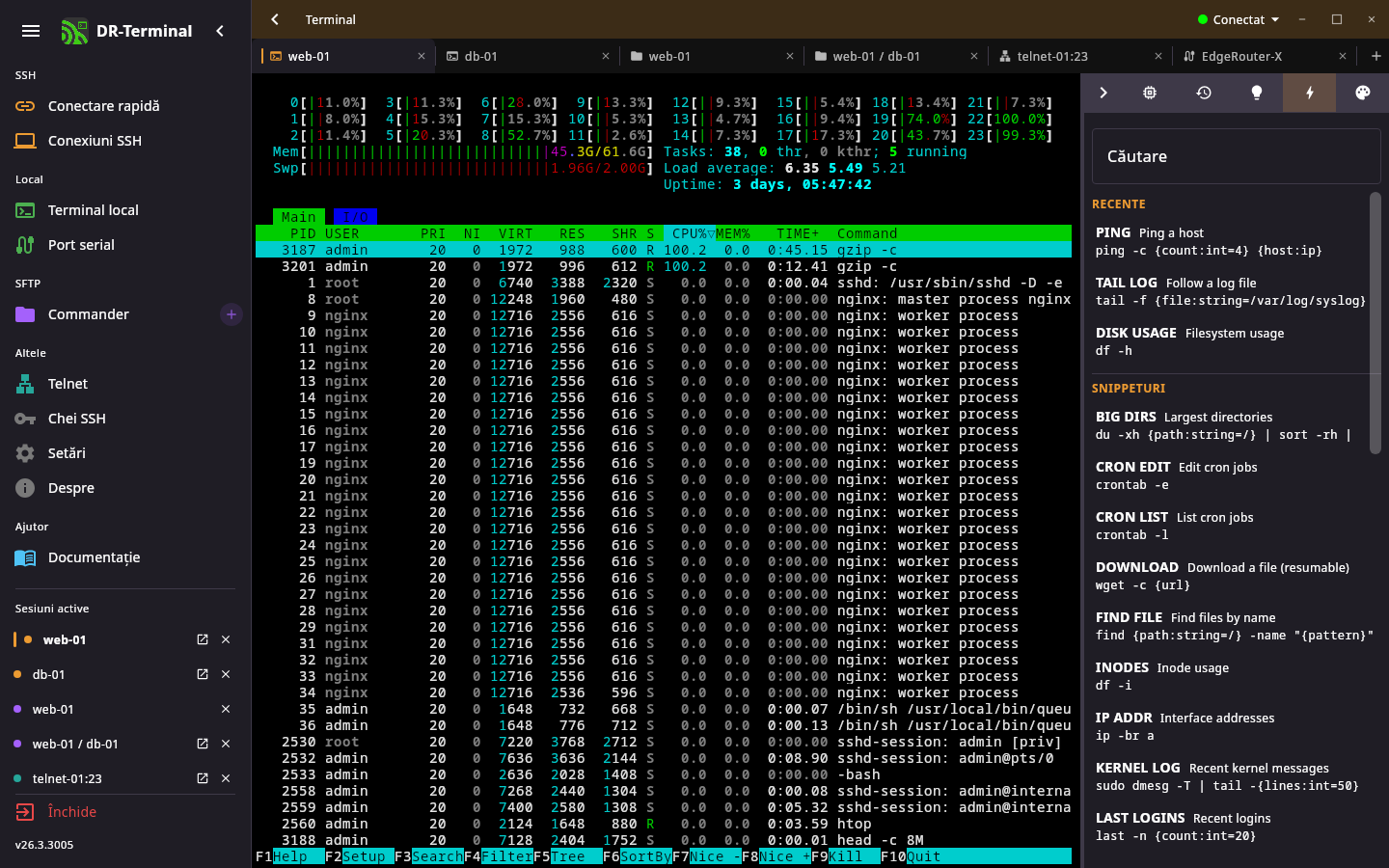Toggle the hamburger menu sidebar
The width and height of the screenshot is (1389, 868).
click(x=31, y=31)
